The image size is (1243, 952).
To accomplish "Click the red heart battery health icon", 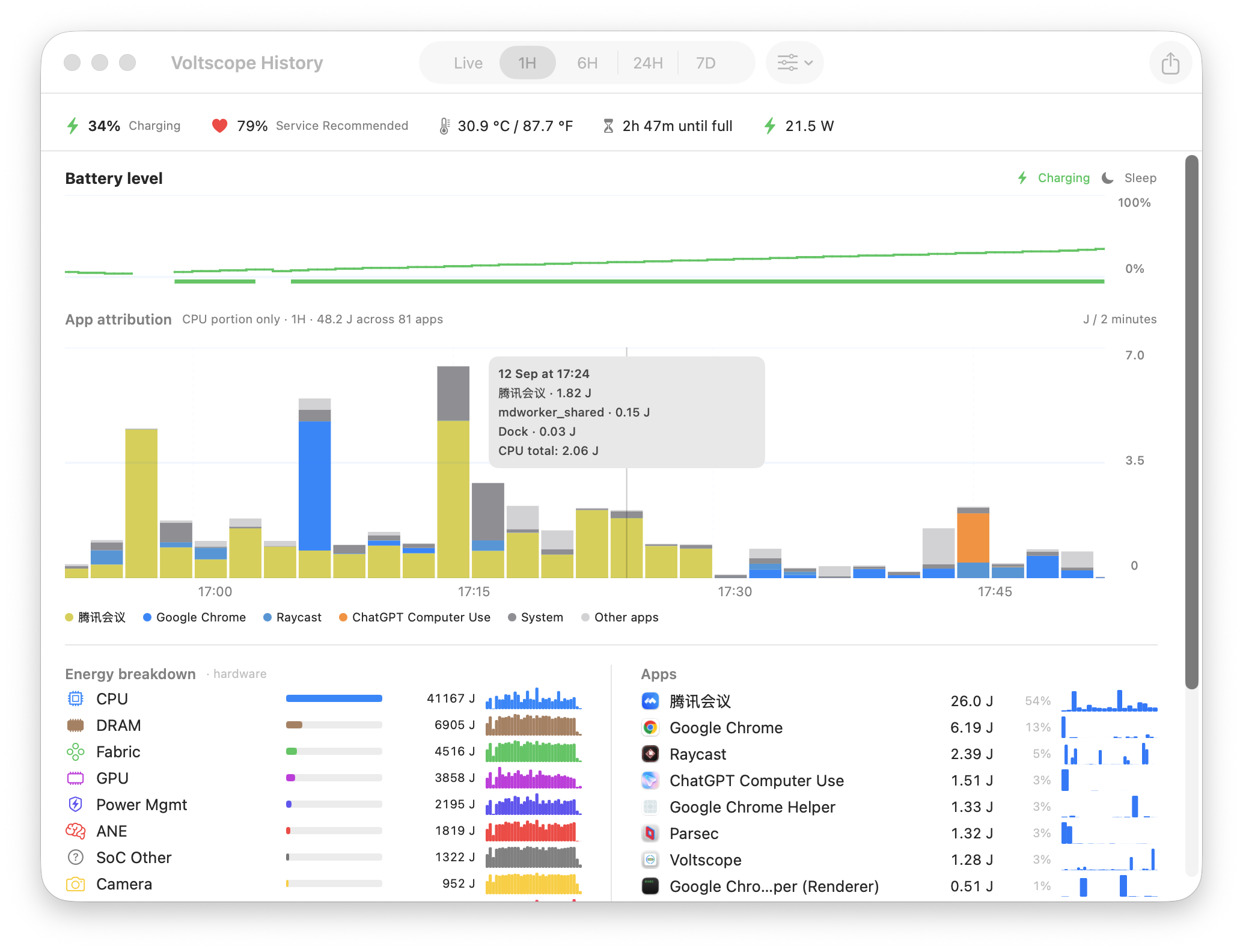I will click(220, 126).
